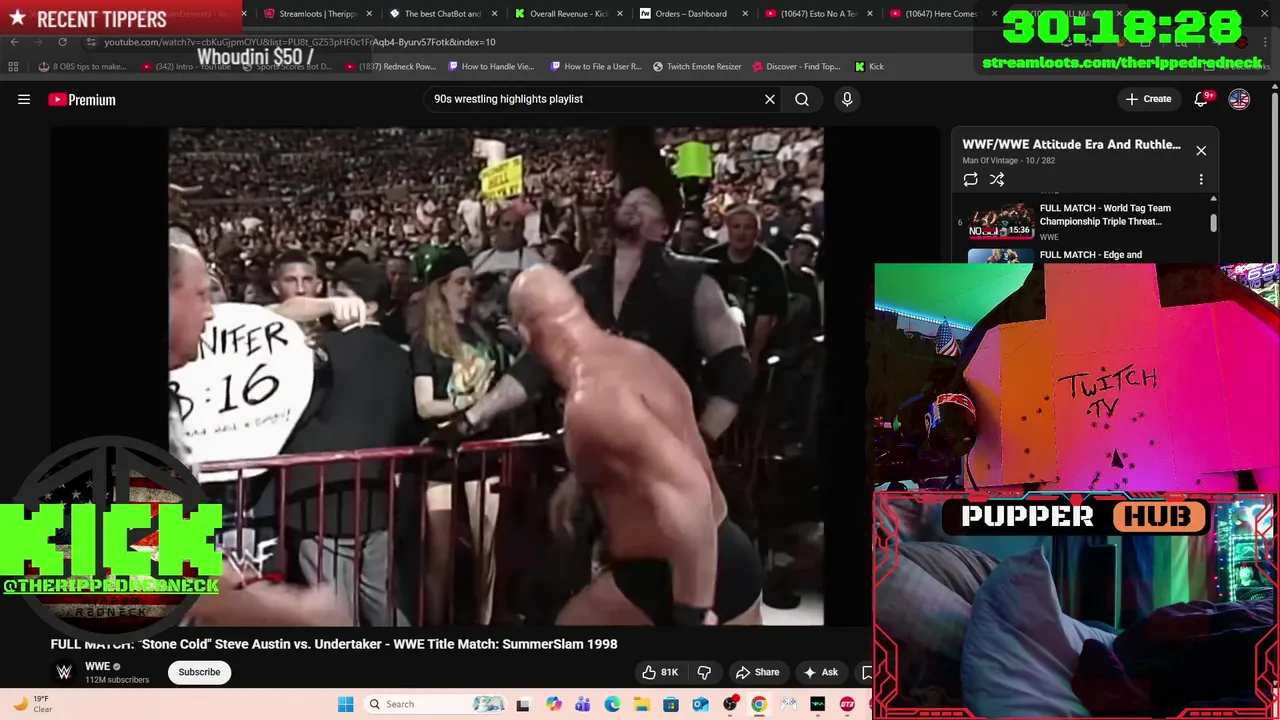The width and height of the screenshot is (1280, 720).
Task: Start voice search with the microphone
Action: [x=847, y=99]
